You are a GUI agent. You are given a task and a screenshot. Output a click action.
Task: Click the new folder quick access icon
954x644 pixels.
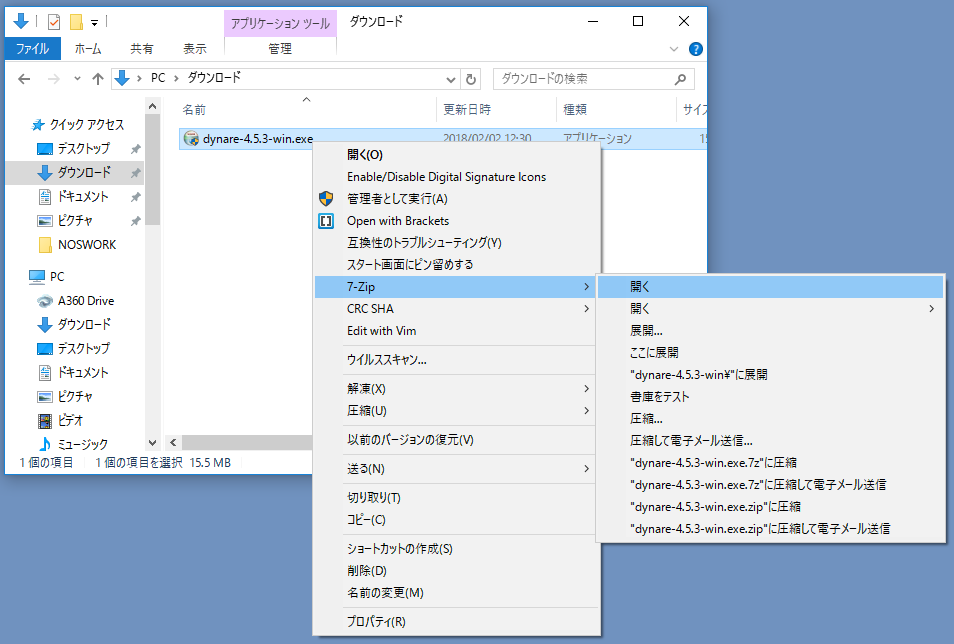pos(76,23)
